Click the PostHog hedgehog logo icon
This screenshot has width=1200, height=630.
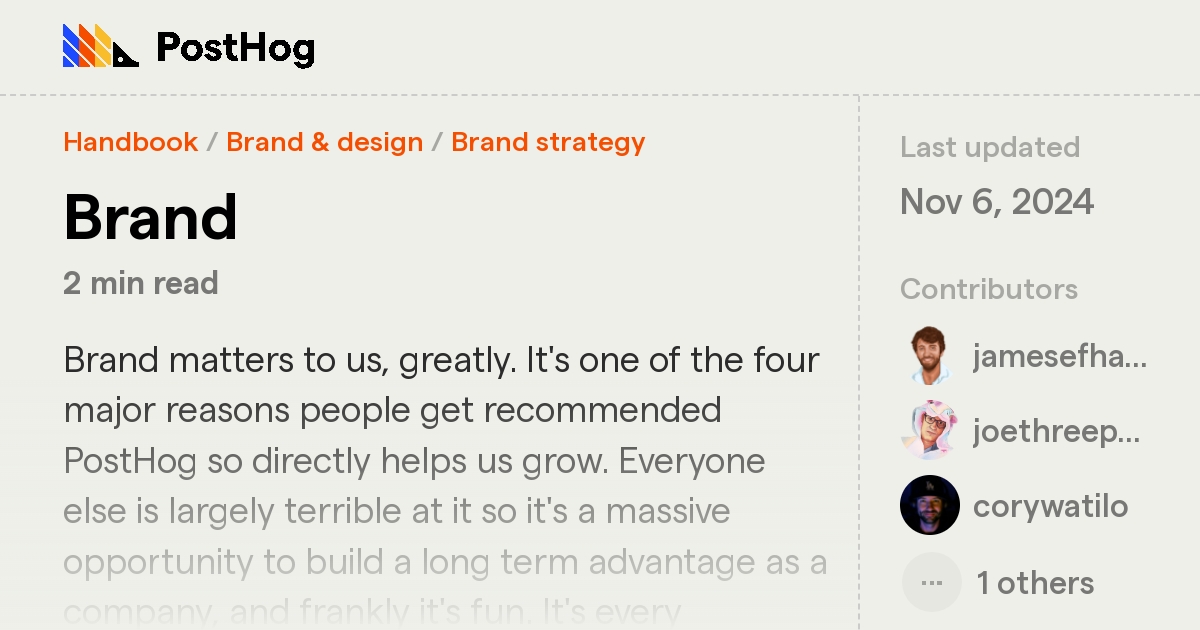pyautogui.click(x=98, y=45)
